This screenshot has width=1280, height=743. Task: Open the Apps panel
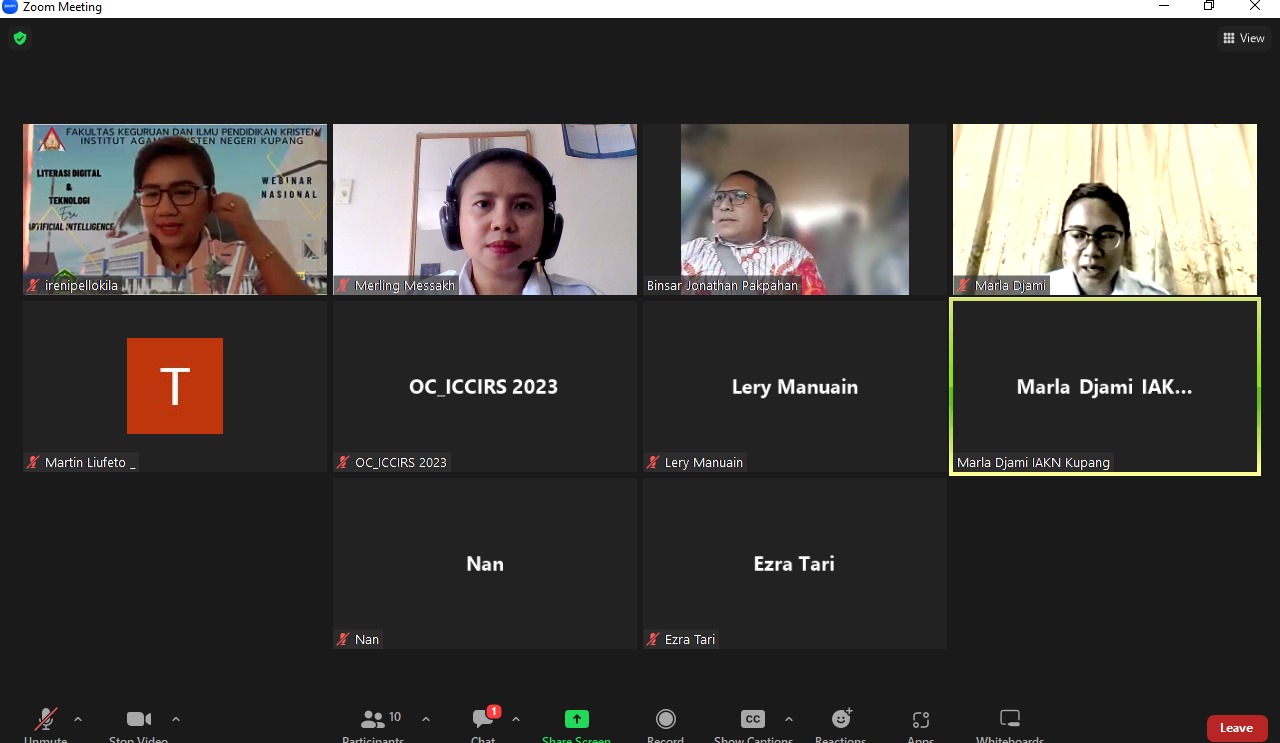coord(920,723)
